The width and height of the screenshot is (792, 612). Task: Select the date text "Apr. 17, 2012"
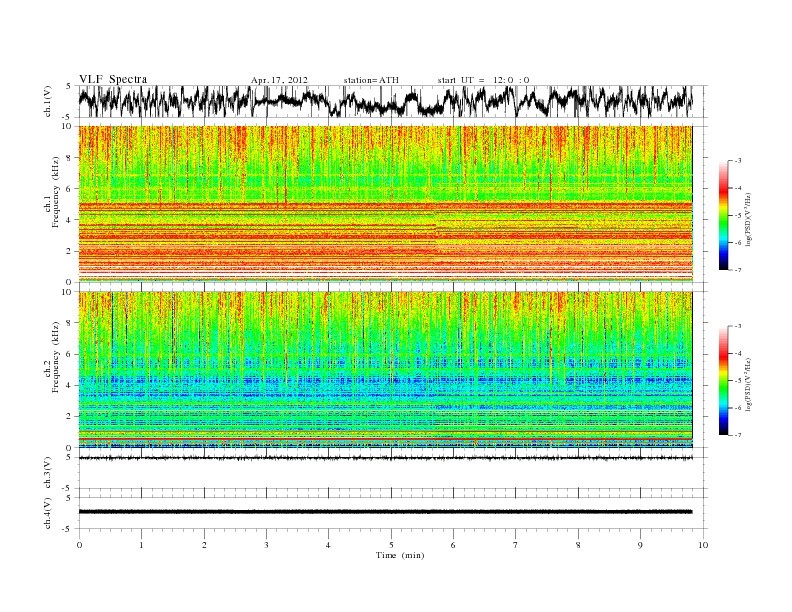pos(279,80)
